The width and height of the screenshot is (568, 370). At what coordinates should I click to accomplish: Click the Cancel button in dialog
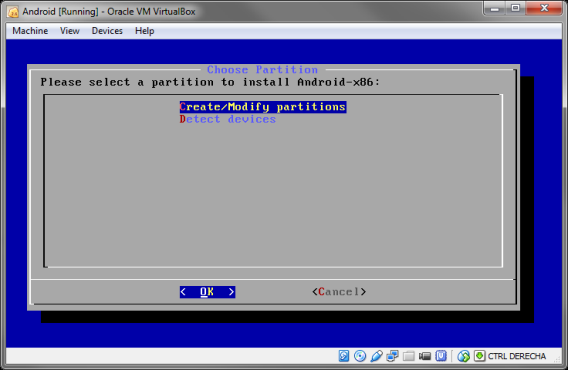pyautogui.click(x=339, y=292)
